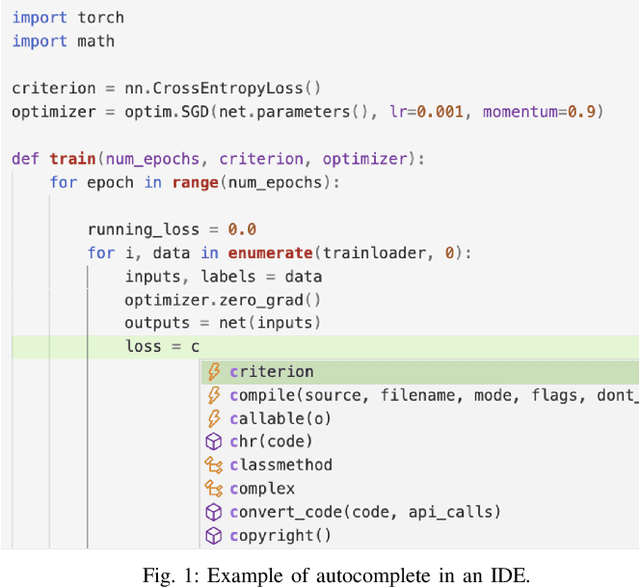Click the "import torch" line
This screenshot has height=588, width=640.
coord(68,18)
